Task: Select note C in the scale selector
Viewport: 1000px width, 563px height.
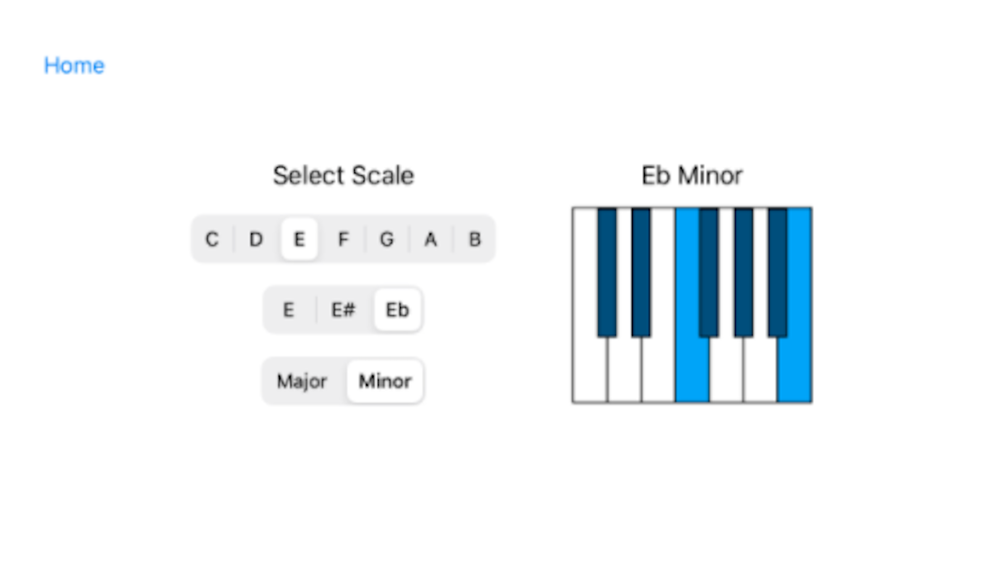Action: 212,239
